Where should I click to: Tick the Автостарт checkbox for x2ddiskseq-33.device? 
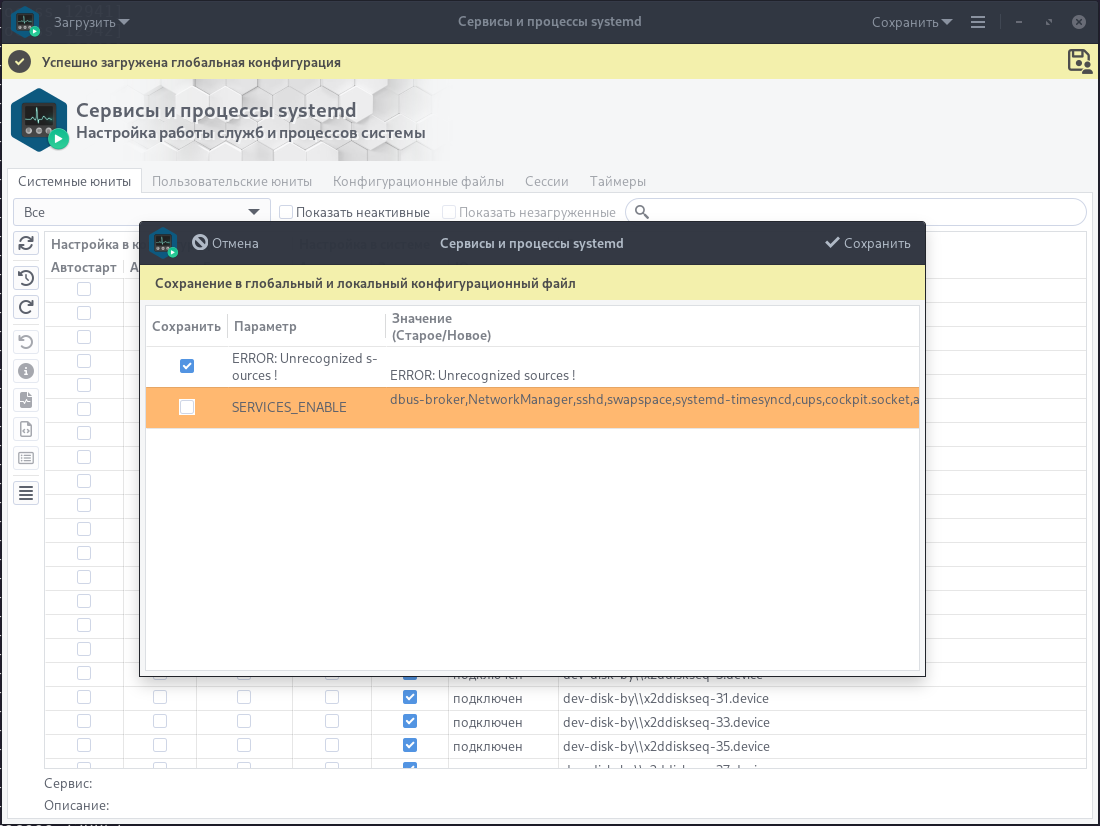coord(84,721)
